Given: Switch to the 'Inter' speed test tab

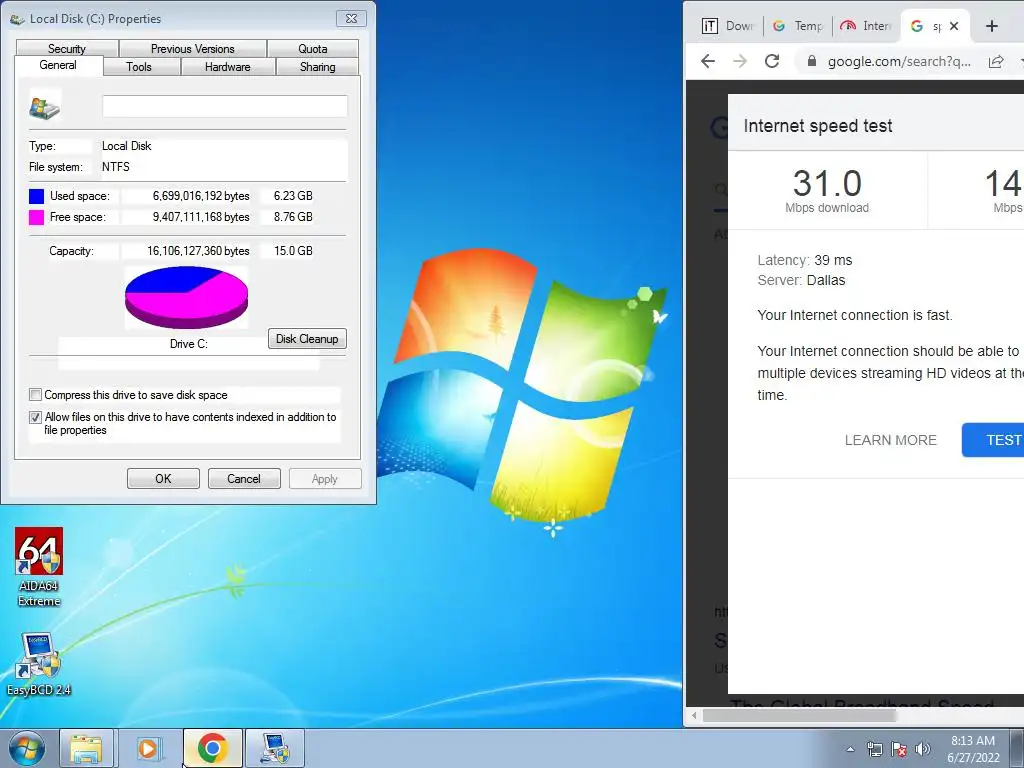Looking at the screenshot, I should 866,26.
